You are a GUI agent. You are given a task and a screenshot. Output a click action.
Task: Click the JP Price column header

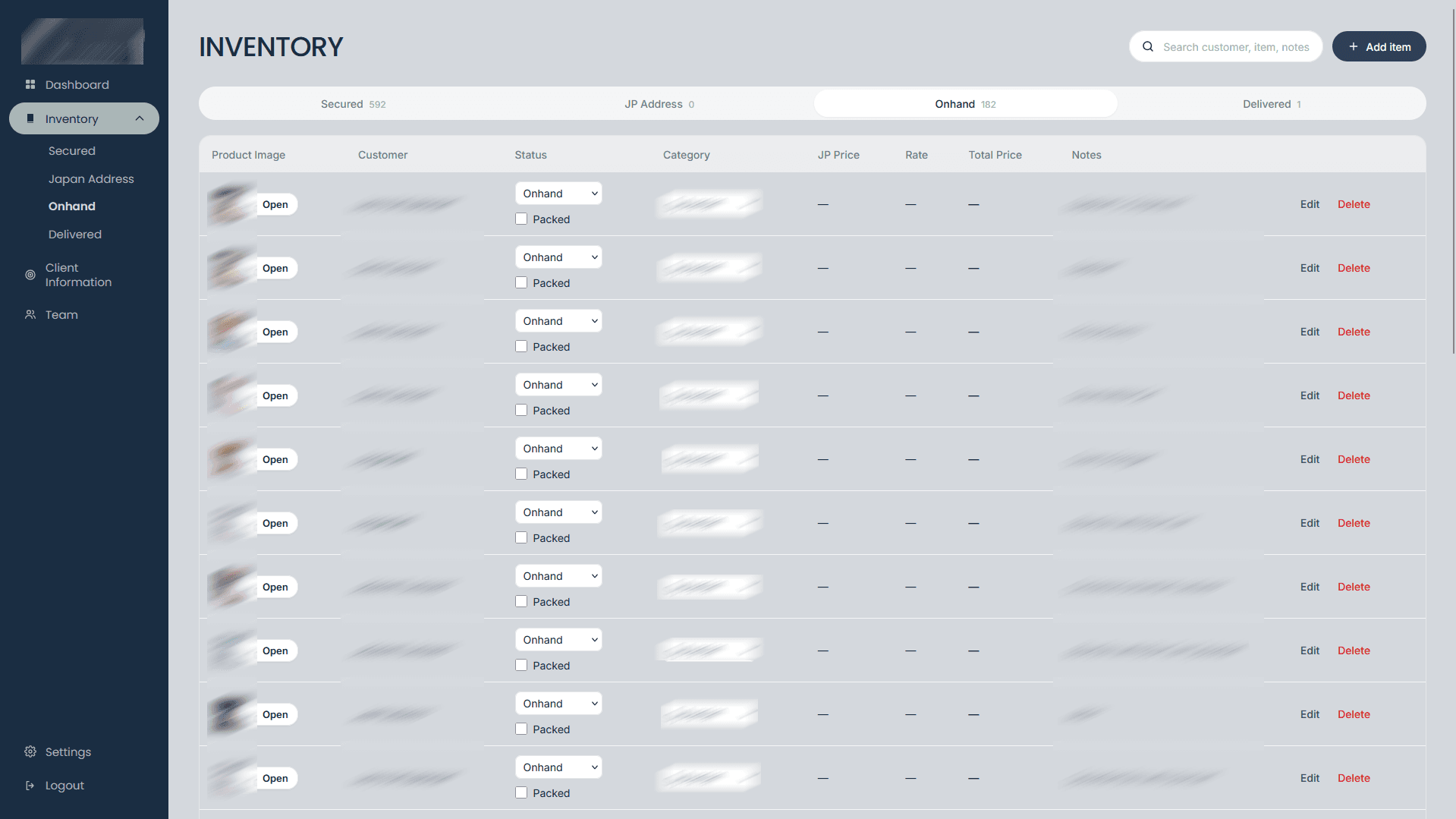(838, 155)
